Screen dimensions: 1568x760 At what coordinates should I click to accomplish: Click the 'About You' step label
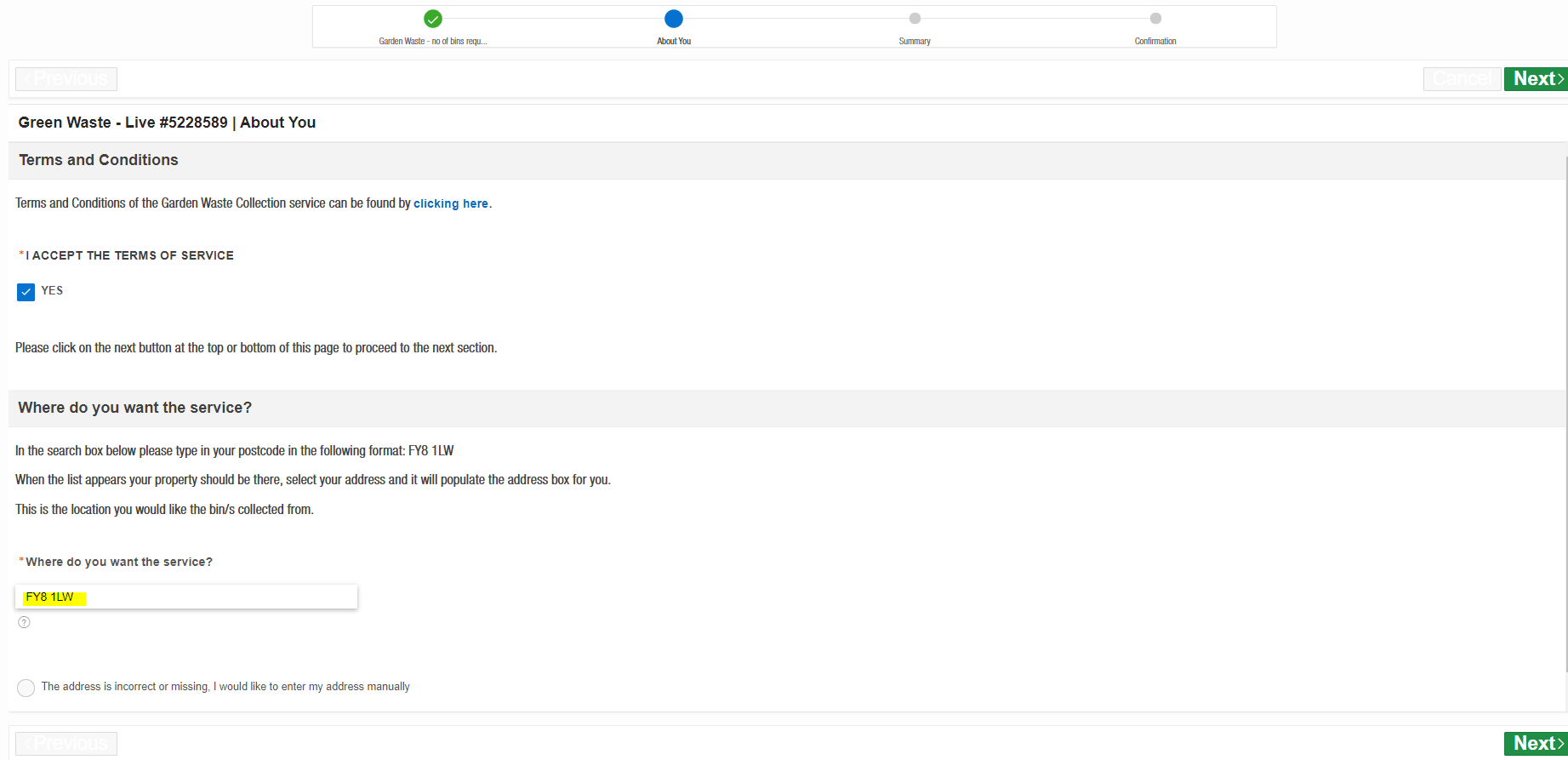click(674, 41)
